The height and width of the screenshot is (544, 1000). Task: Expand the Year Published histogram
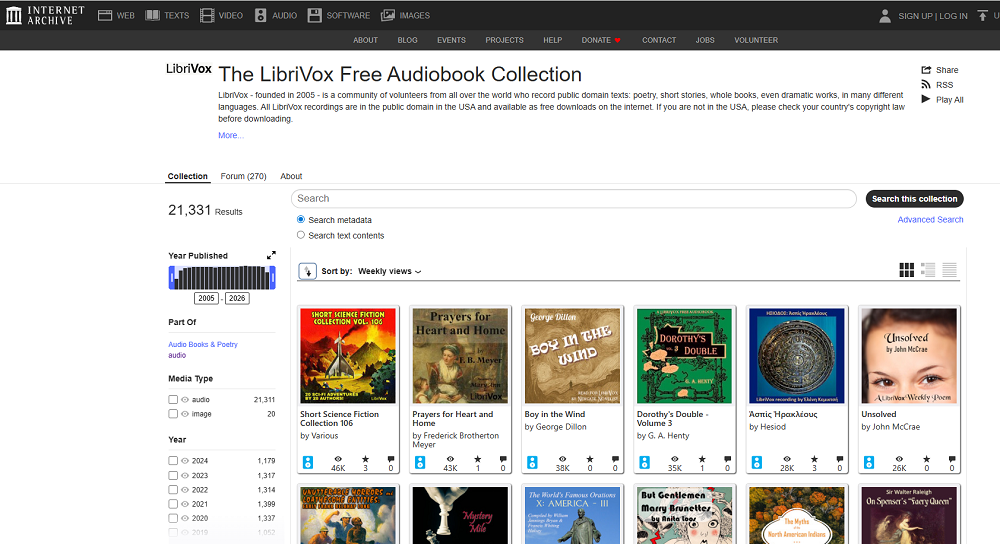[x=271, y=255]
